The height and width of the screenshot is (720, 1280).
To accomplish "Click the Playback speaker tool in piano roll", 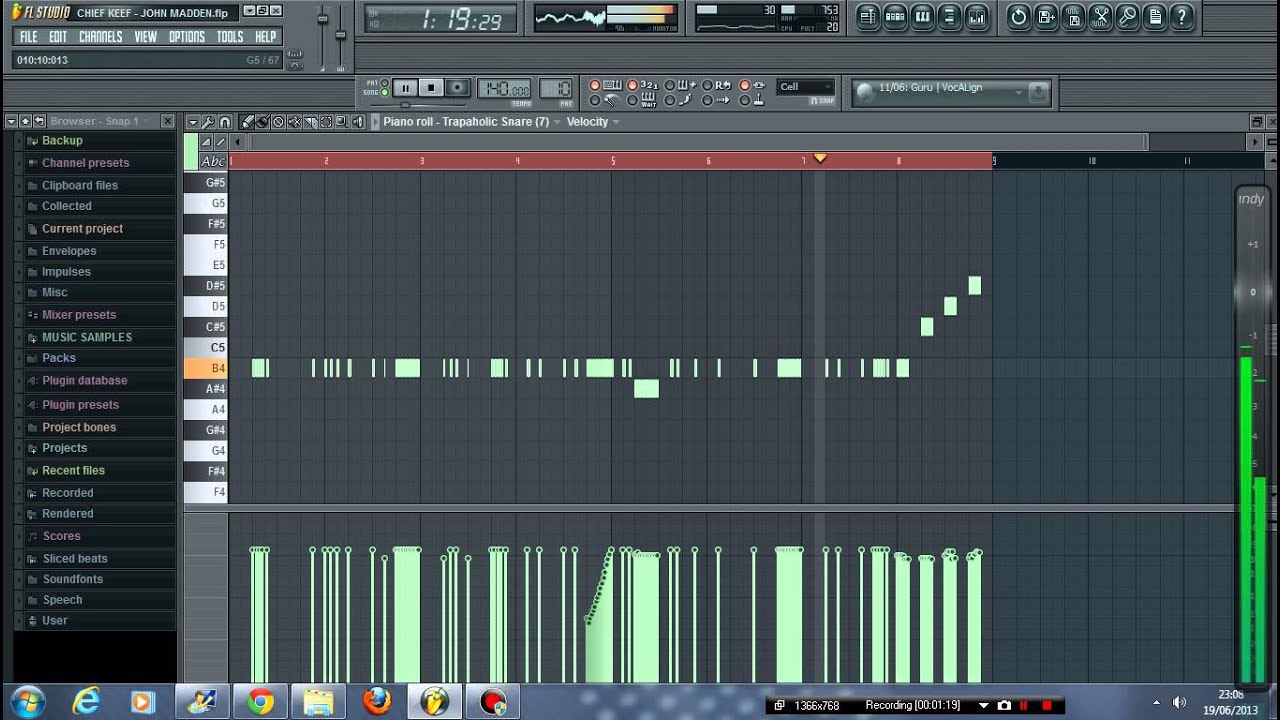I will (x=357, y=122).
